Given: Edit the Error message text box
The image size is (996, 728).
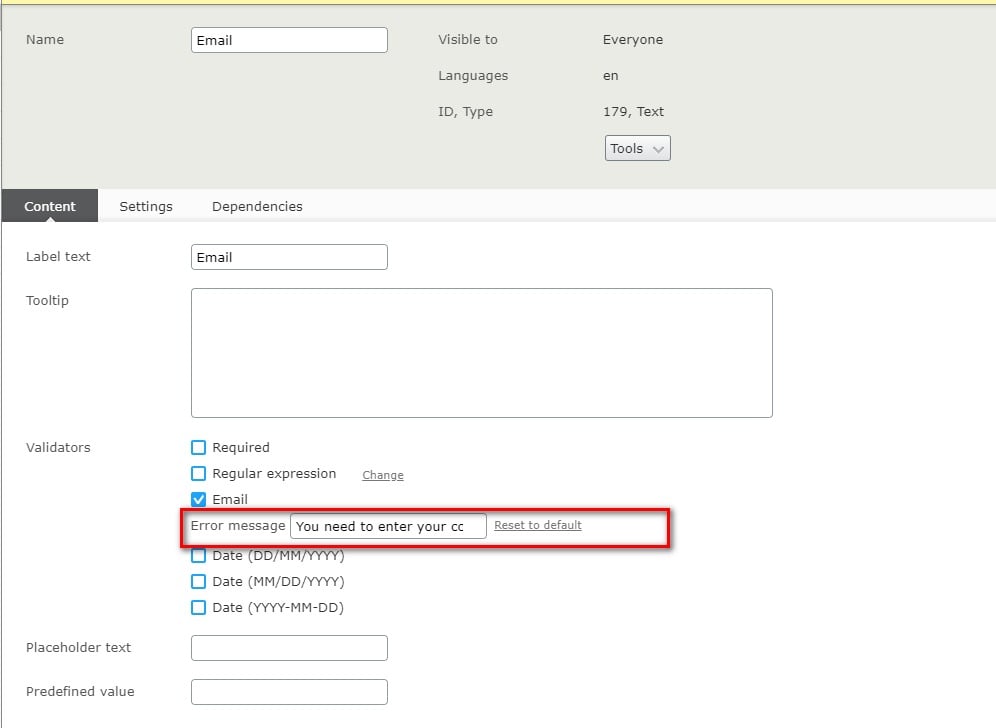Looking at the screenshot, I should 388,526.
